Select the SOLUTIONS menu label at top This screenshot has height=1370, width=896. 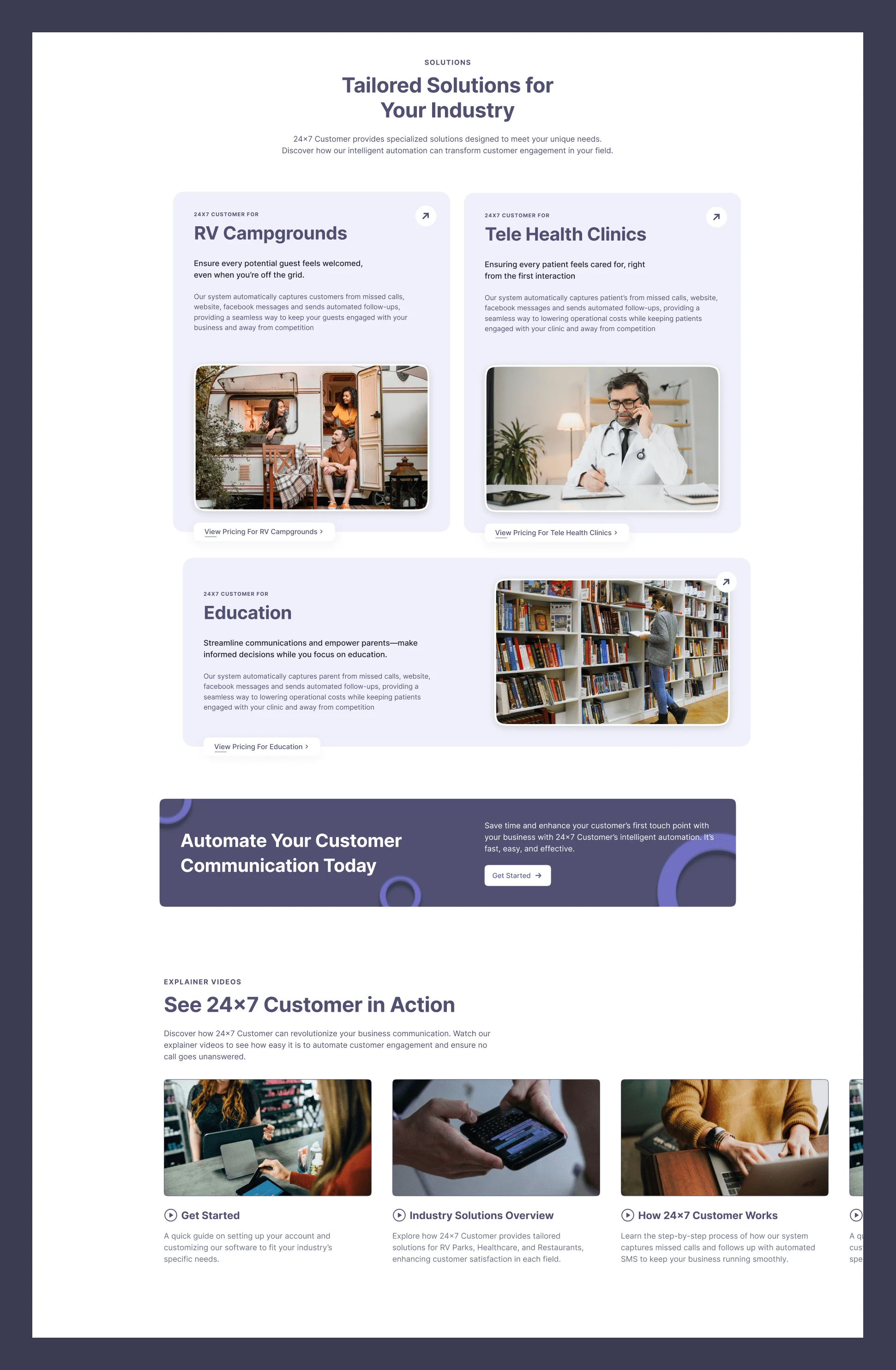point(447,63)
